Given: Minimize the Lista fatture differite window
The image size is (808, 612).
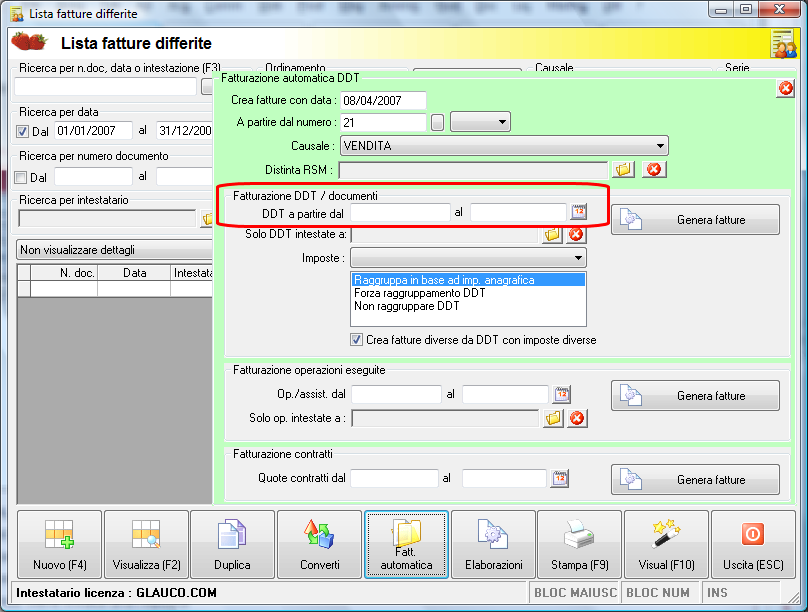Looking at the screenshot, I should (x=721, y=10).
